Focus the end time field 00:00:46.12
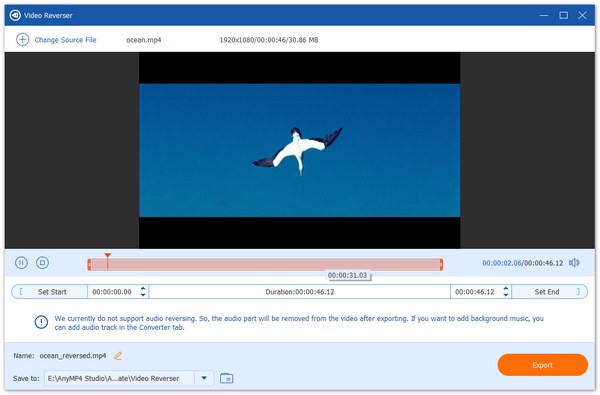The height and width of the screenshot is (395, 600). tap(475, 292)
